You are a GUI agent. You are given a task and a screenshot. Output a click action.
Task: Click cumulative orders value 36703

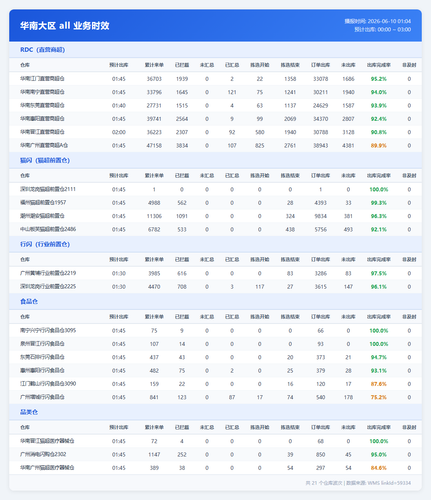[154, 79]
